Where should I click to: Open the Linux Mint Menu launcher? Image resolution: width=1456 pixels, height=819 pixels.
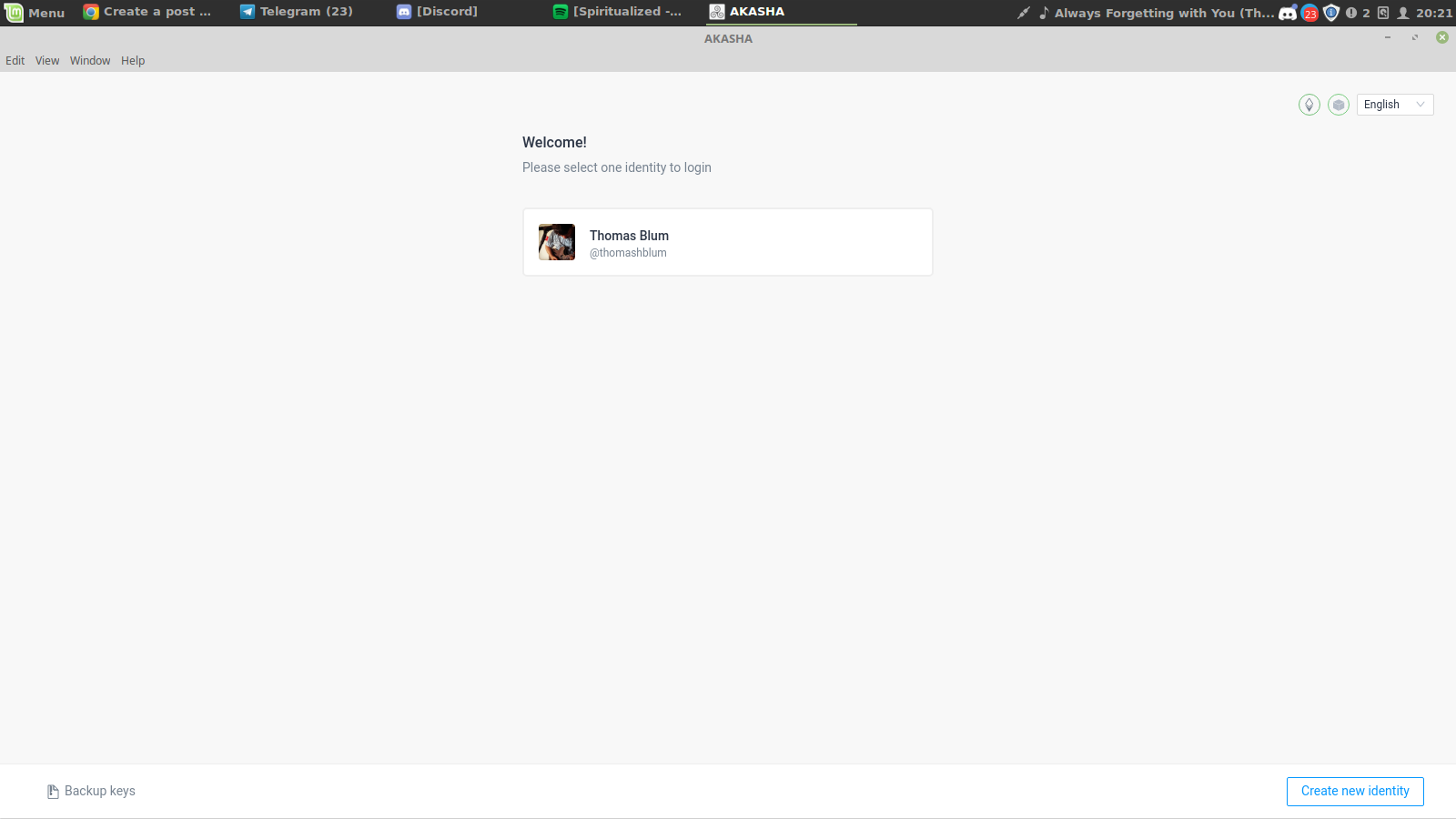click(35, 13)
